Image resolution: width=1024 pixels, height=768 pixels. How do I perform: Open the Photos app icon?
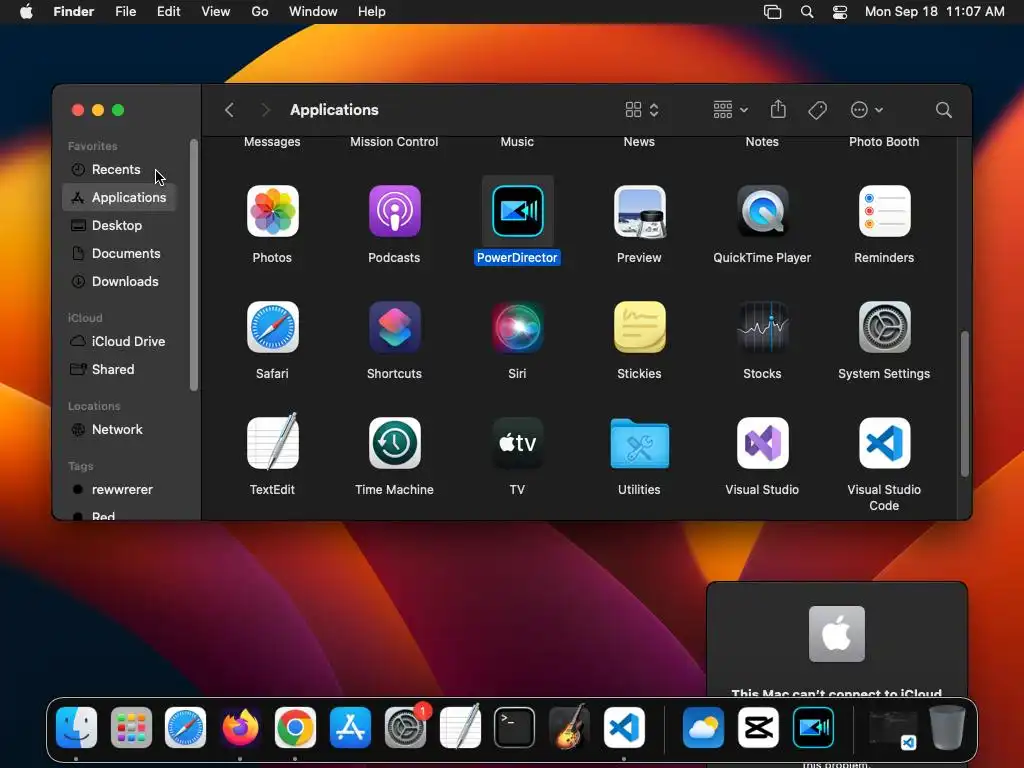coord(272,211)
